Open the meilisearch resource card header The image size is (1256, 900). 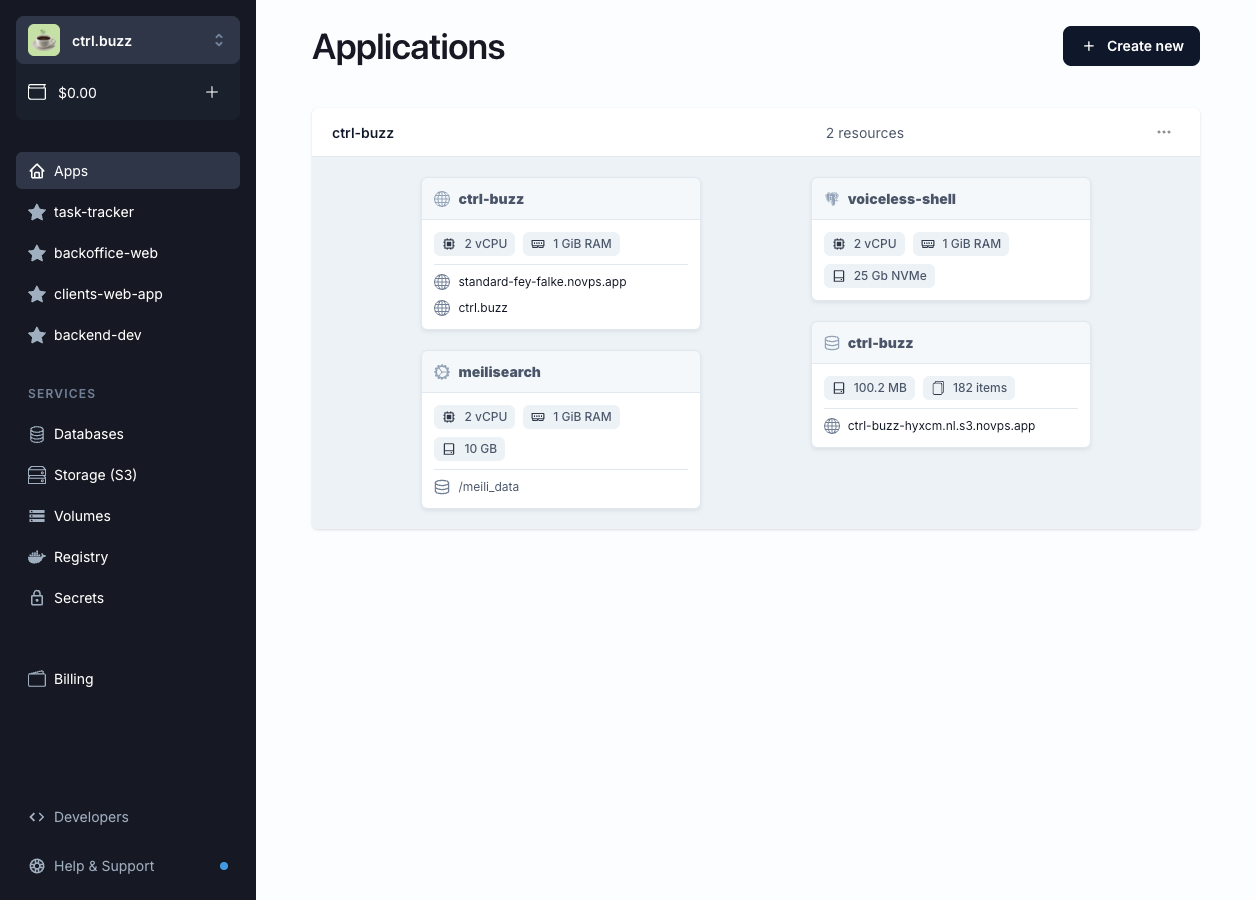click(x=561, y=372)
